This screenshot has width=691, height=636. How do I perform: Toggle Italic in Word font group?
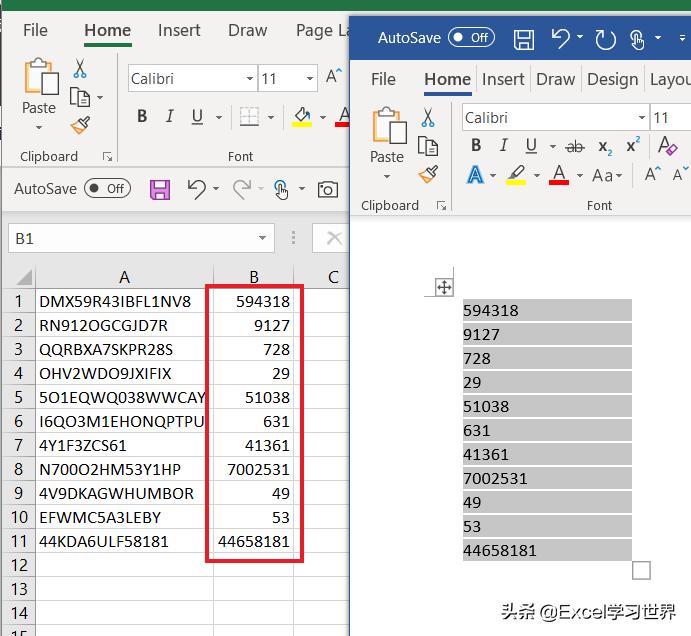503,145
